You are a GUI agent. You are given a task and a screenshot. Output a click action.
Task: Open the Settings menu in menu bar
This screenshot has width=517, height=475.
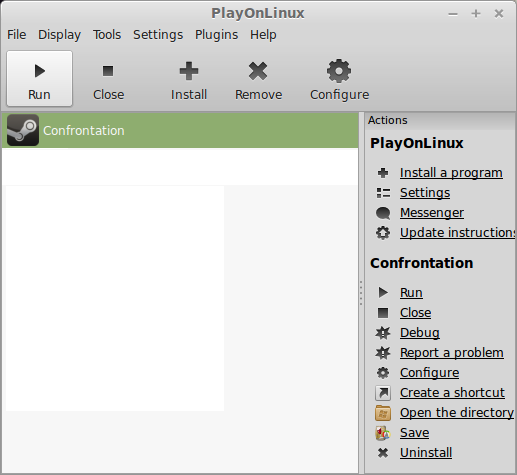click(x=158, y=35)
